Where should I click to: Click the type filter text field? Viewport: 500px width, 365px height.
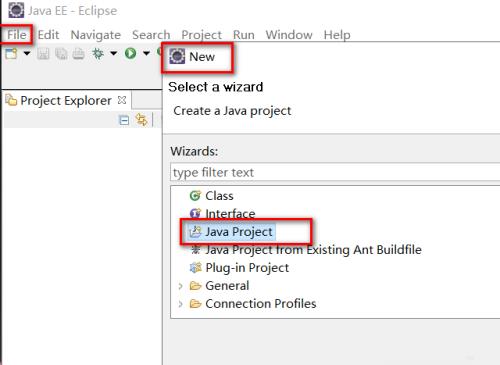coord(335,172)
